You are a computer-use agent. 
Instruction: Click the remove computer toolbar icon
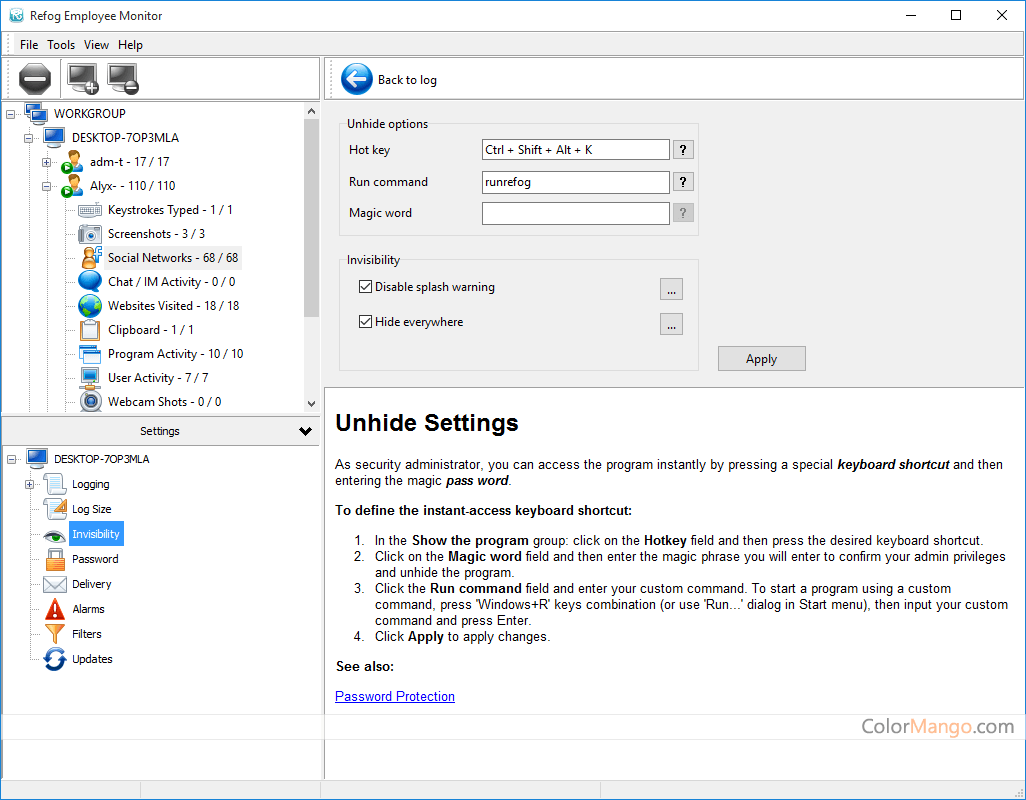click(x=123, y=78)
